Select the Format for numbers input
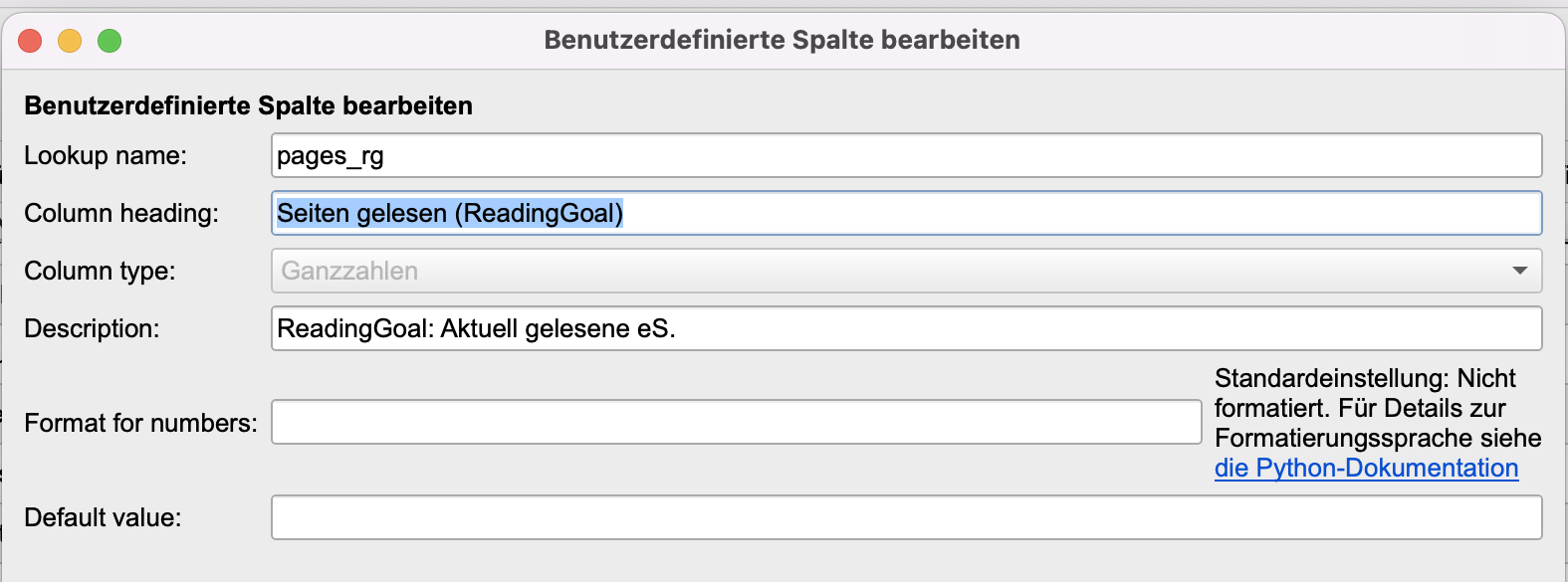The height and width of the screenshot is (582, 1568). [736, 423]
